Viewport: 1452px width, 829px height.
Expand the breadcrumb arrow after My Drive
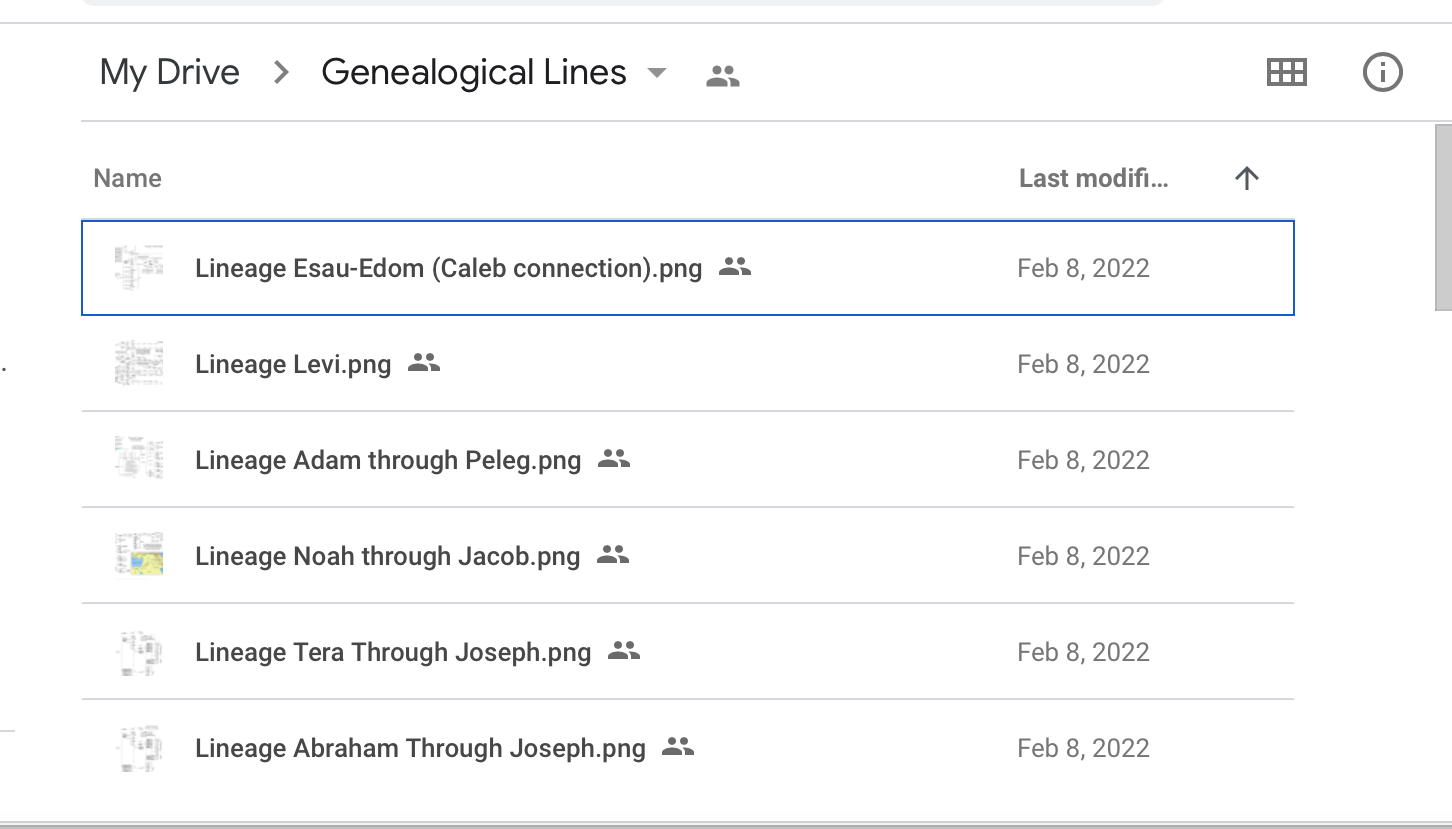coord(281,72)
